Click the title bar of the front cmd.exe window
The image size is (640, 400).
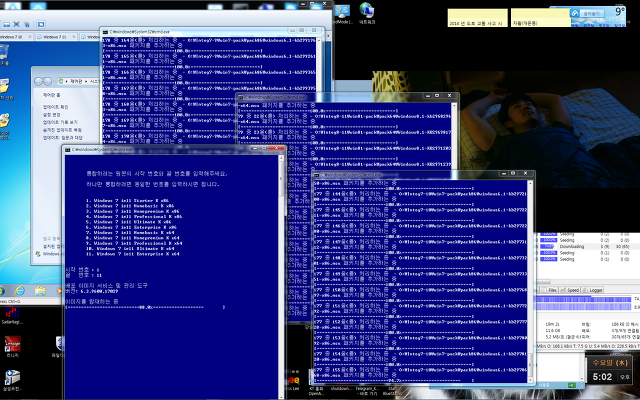[176, 149]
